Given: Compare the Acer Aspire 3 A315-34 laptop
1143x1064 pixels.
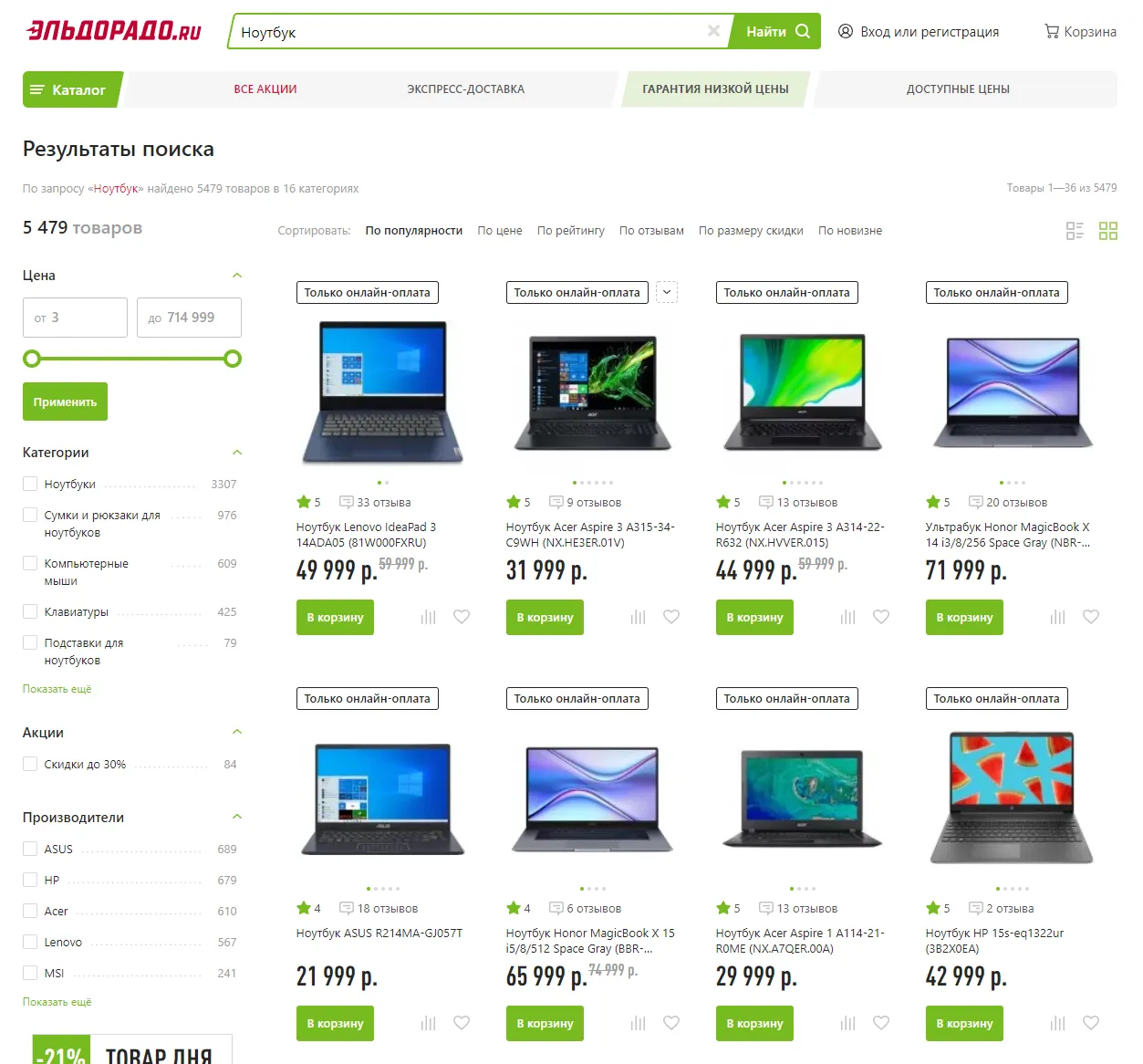Looking at the screenshot, I should click(638, 617).
